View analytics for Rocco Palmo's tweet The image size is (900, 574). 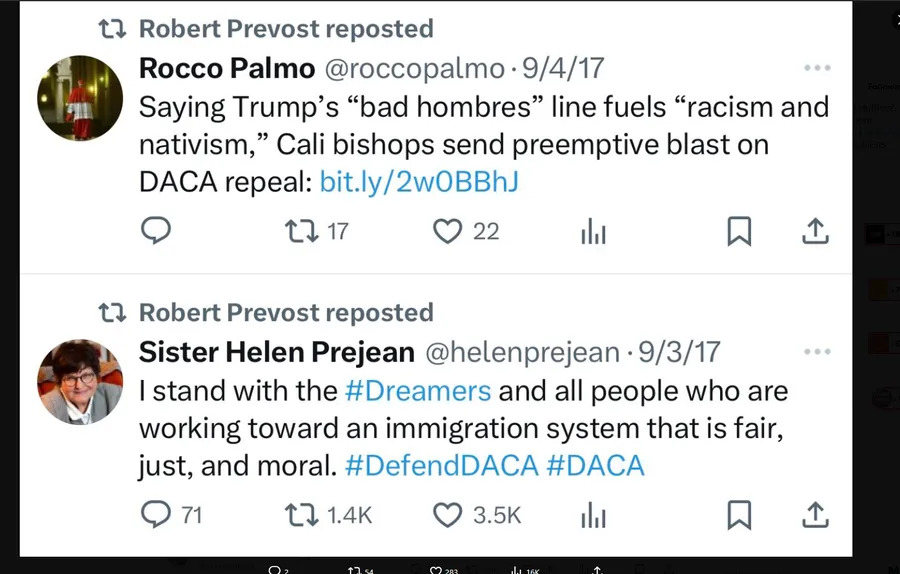[593, 232]
